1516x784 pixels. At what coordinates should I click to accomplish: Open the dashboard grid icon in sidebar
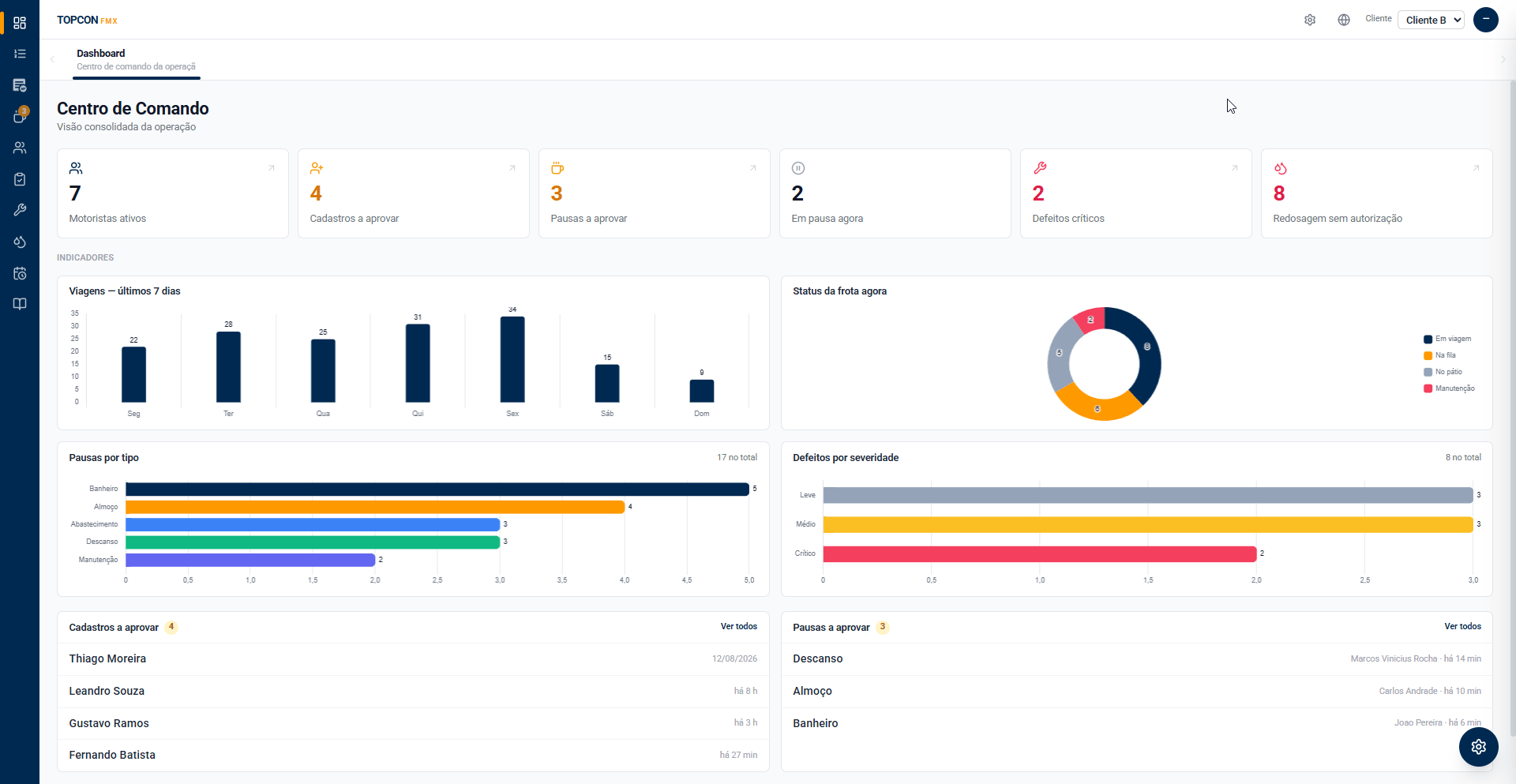coord(20,23)
